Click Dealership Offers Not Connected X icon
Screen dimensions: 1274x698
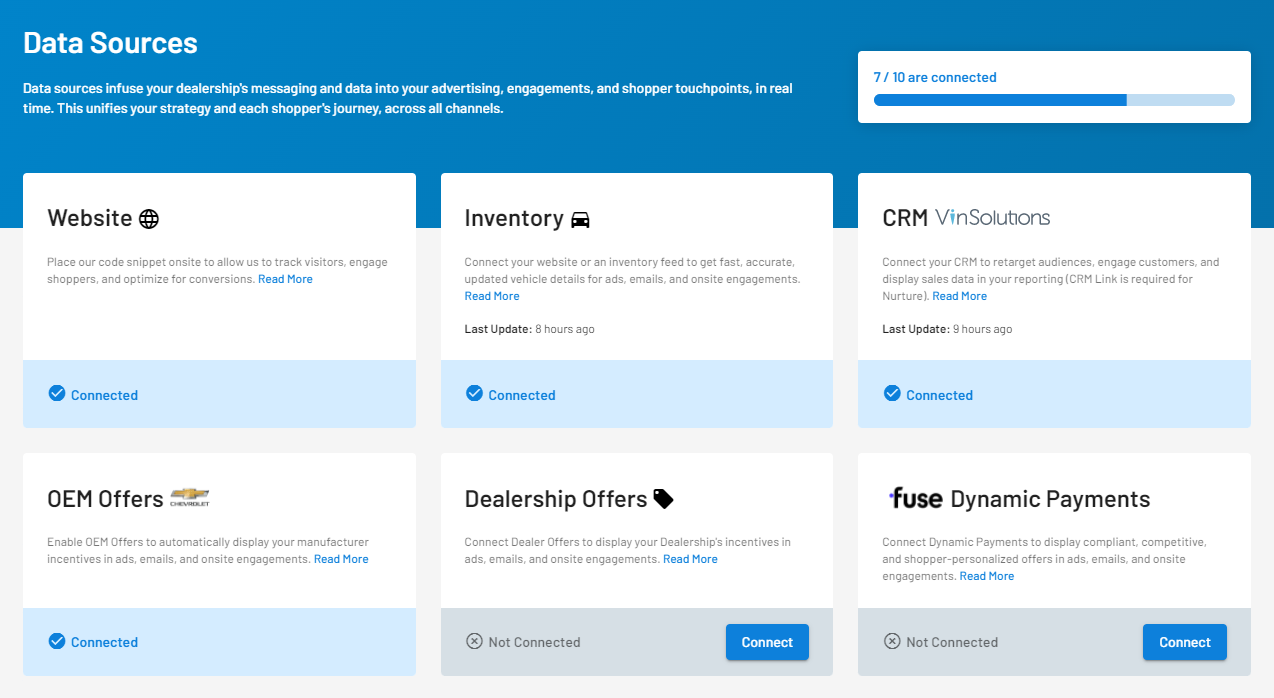(x=474, y=641)
